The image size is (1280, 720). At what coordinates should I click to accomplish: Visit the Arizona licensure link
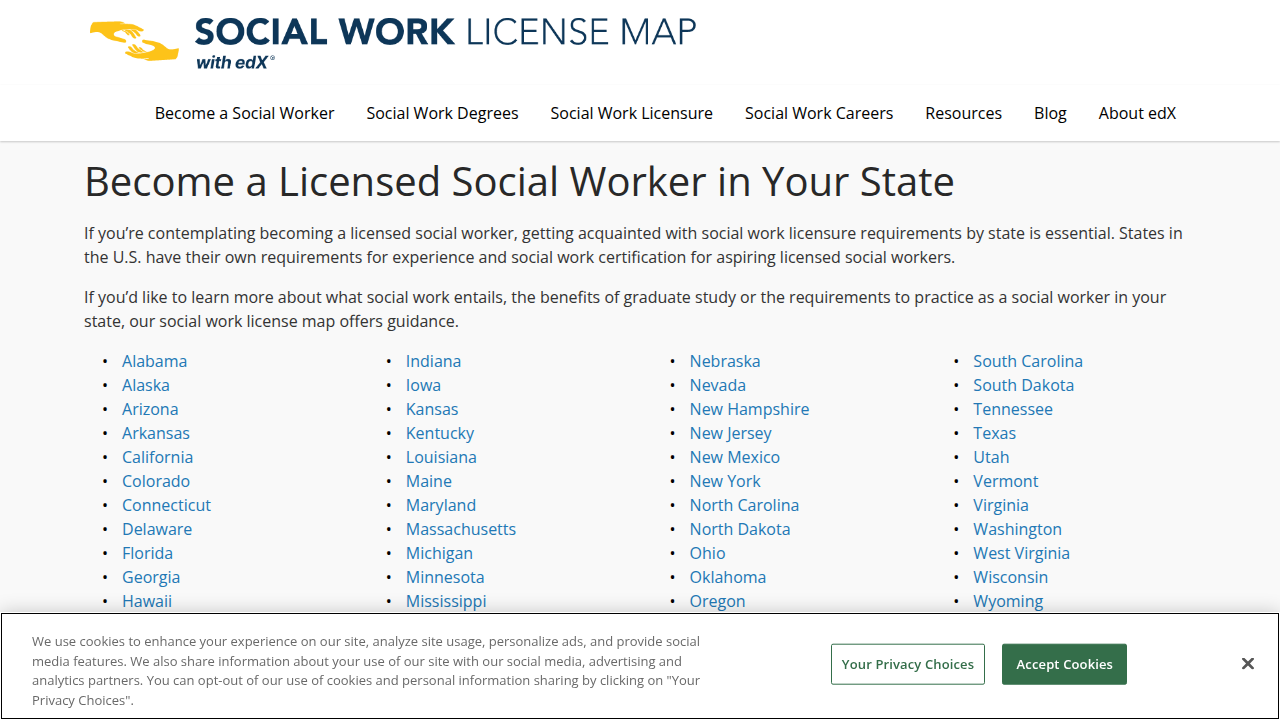pos(150,409)
